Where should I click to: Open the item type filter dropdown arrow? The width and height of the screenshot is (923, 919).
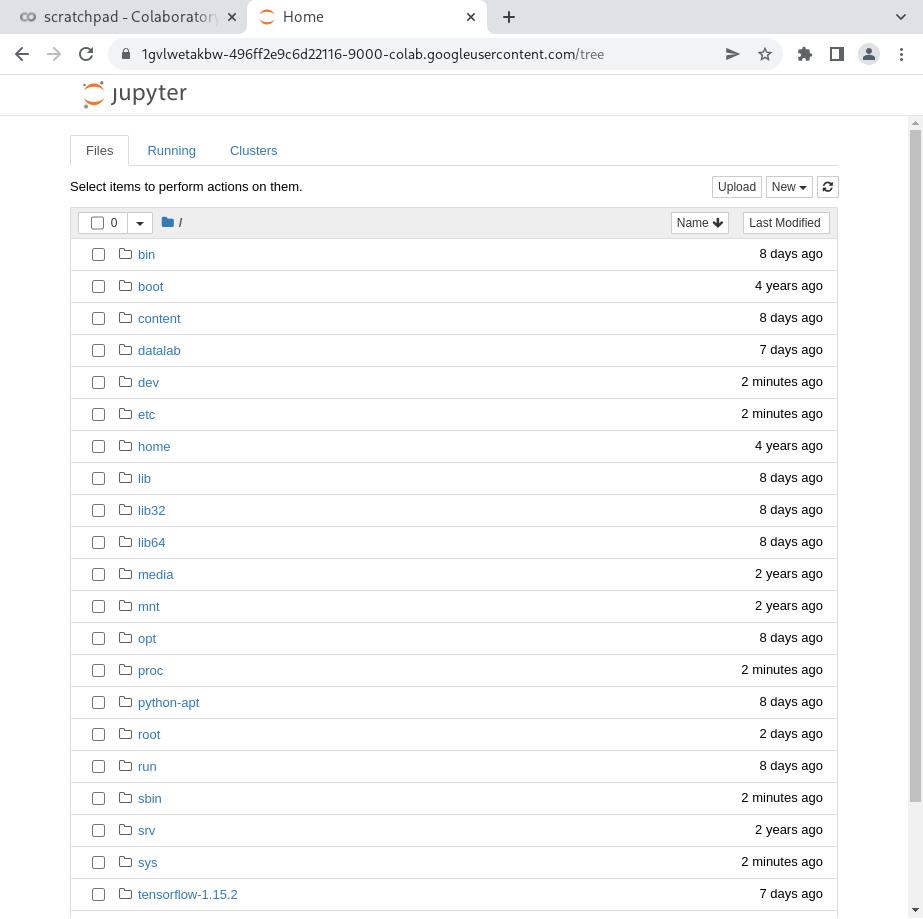pyautogui.click(x=140, y=222)
